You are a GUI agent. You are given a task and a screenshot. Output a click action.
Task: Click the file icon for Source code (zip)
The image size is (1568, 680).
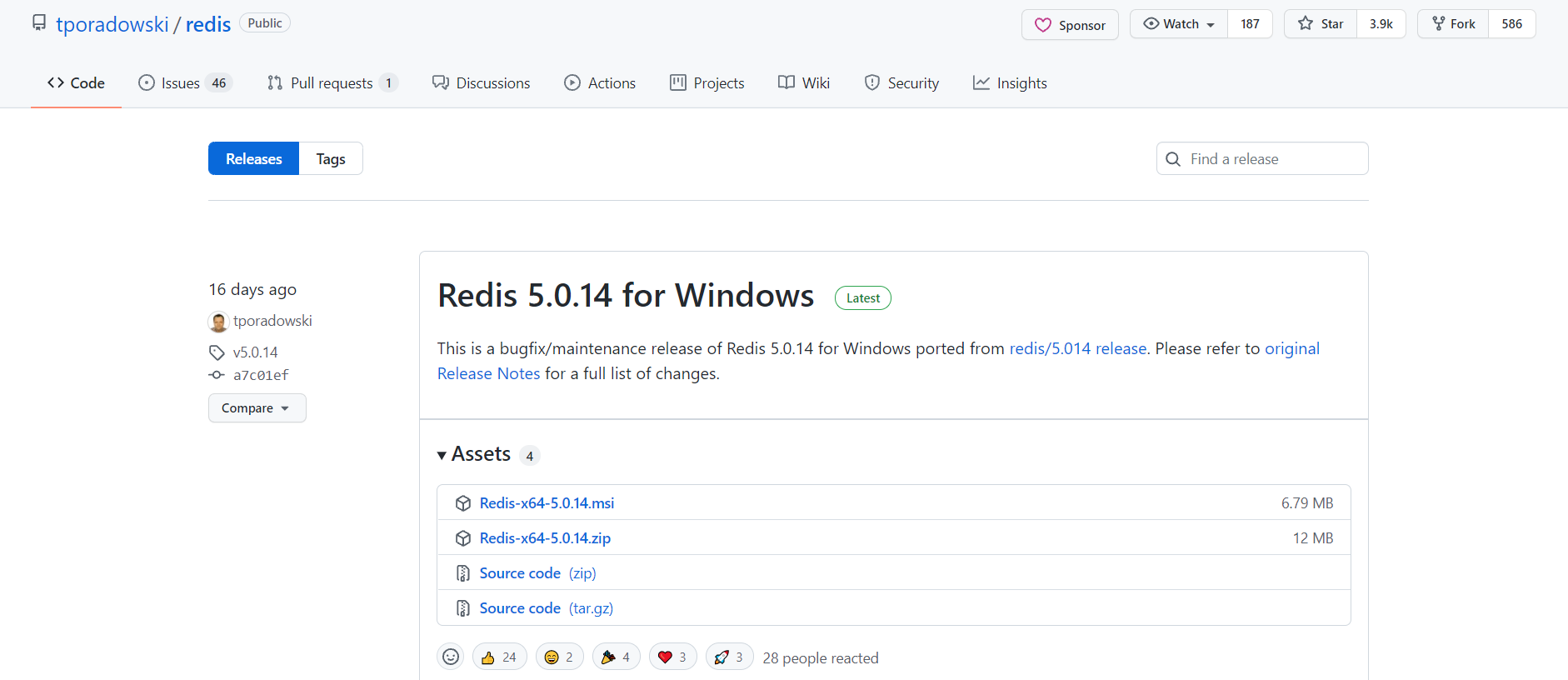click(463, 573)
